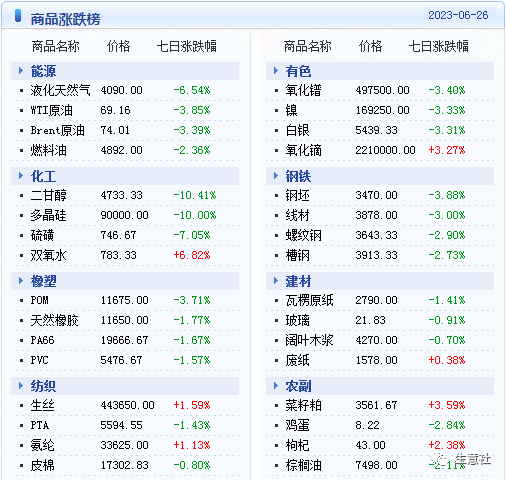Select POM commodity name

click(x=40, y=300)
